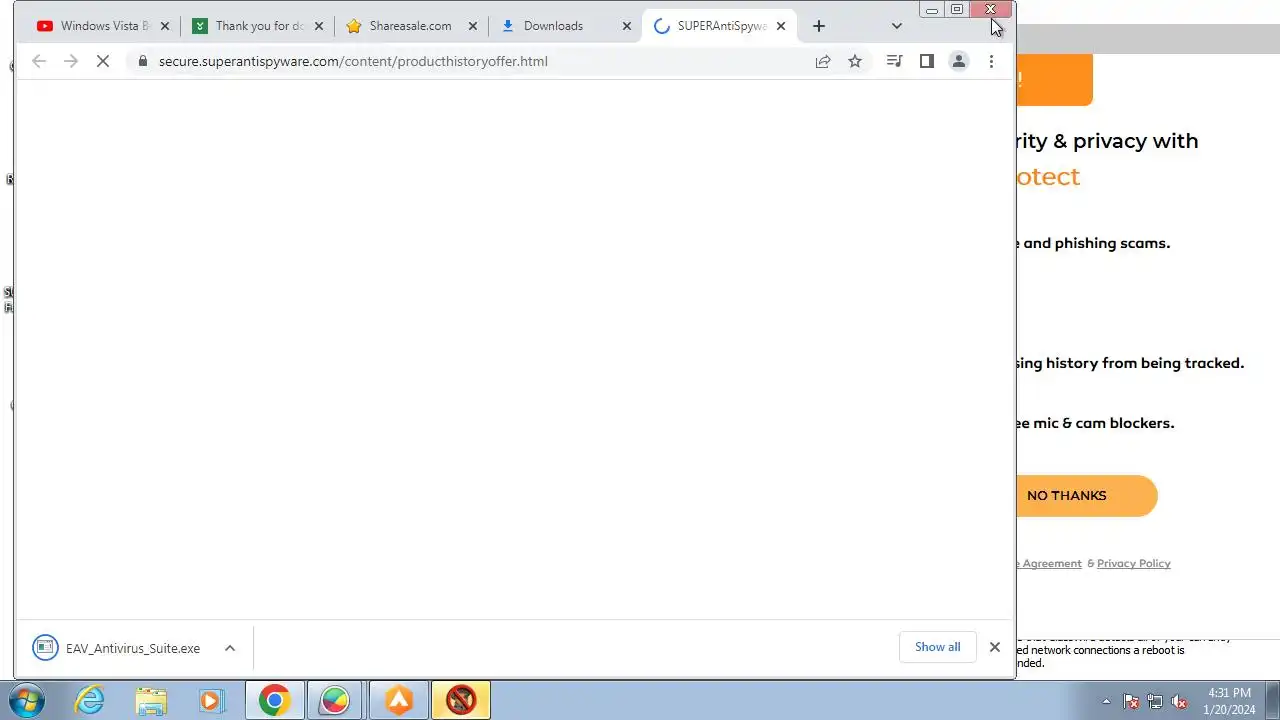Screen dimensions: 1280x720
Task: Dismiss the downloads bar
Action: click(995, 647)
